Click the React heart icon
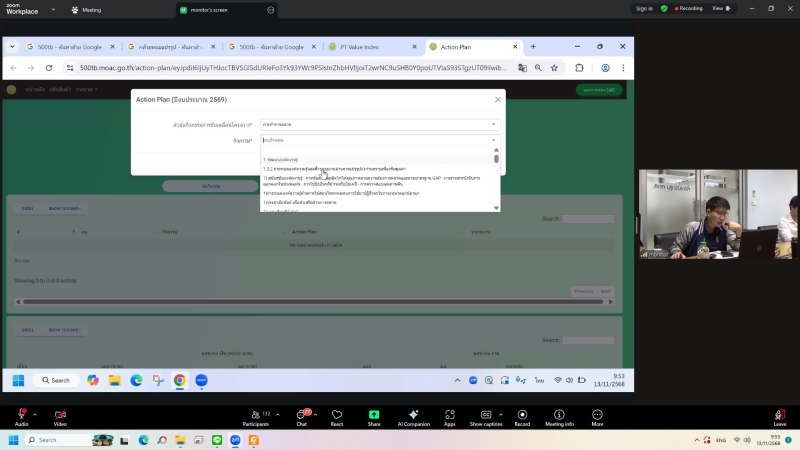Viewport: 800px width, 450px height. pos(337,414)
